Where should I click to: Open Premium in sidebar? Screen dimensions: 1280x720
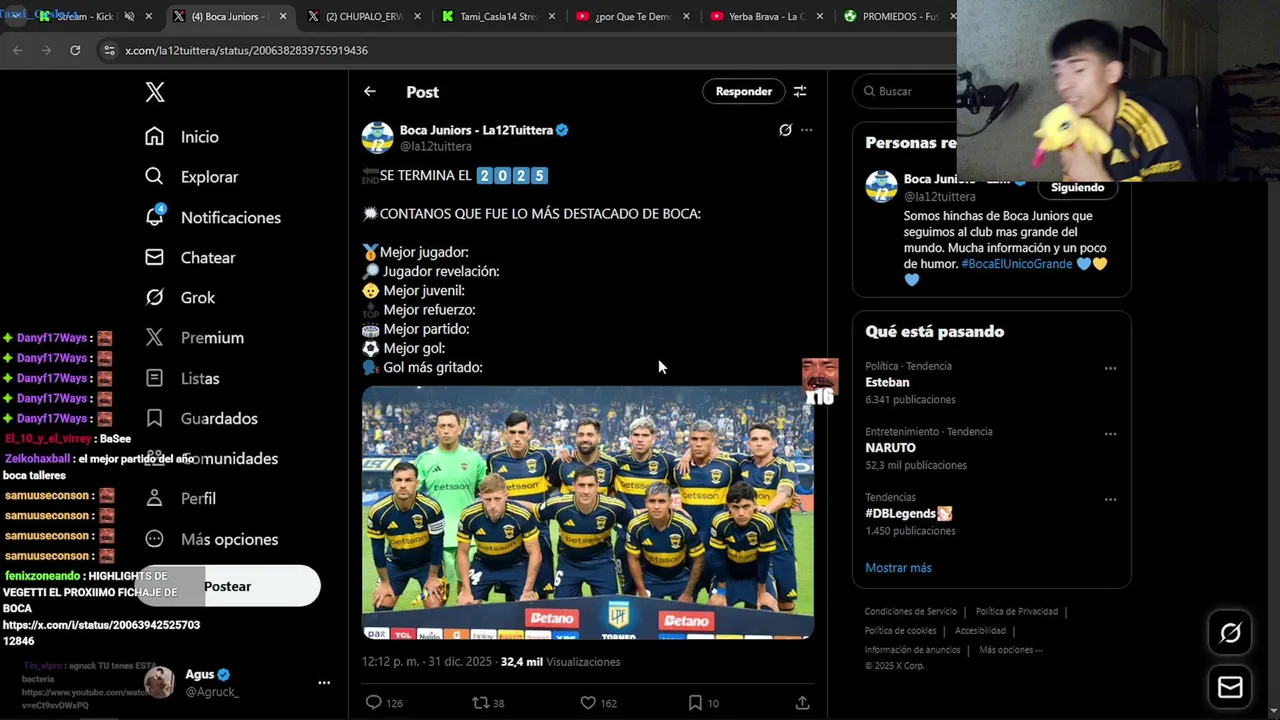194,338
